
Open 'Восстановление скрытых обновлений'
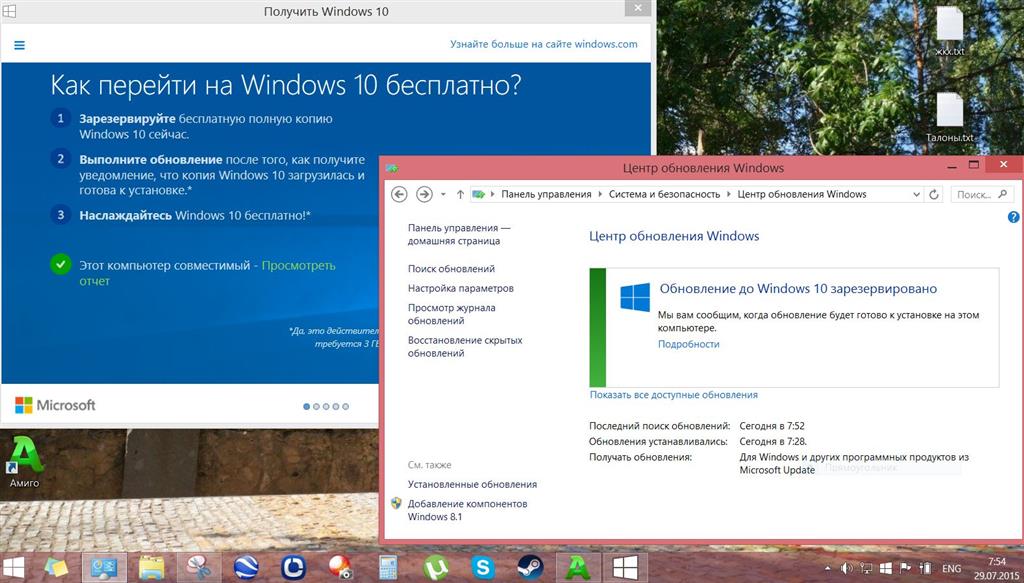click(x=465, y=347)
